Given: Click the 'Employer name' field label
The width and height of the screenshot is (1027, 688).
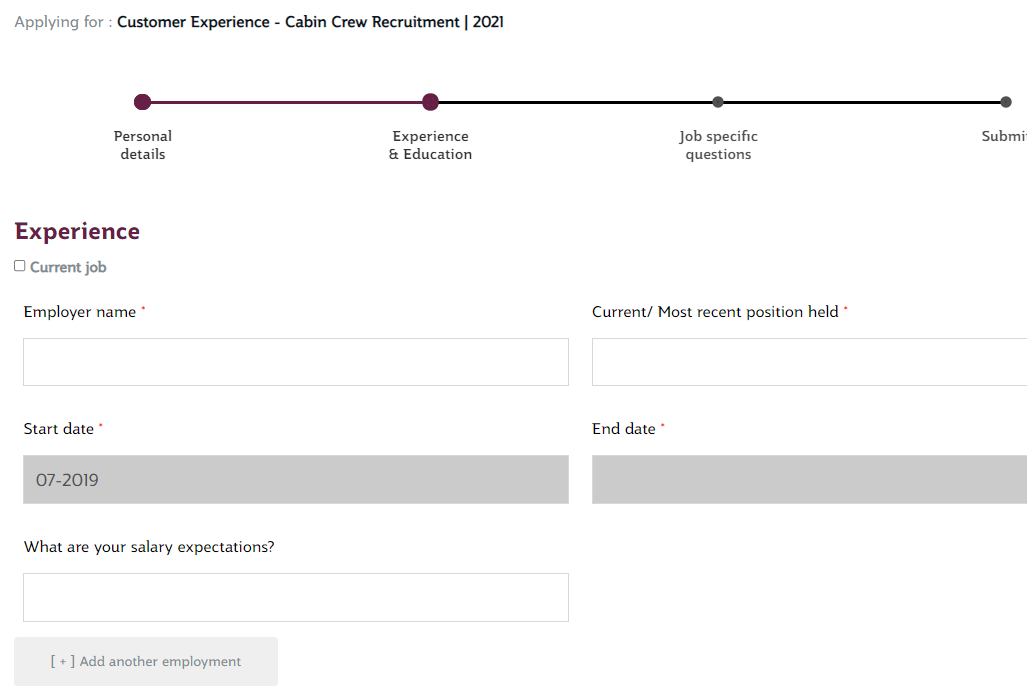Looking at the screenshot, I should tap(80, 312).
